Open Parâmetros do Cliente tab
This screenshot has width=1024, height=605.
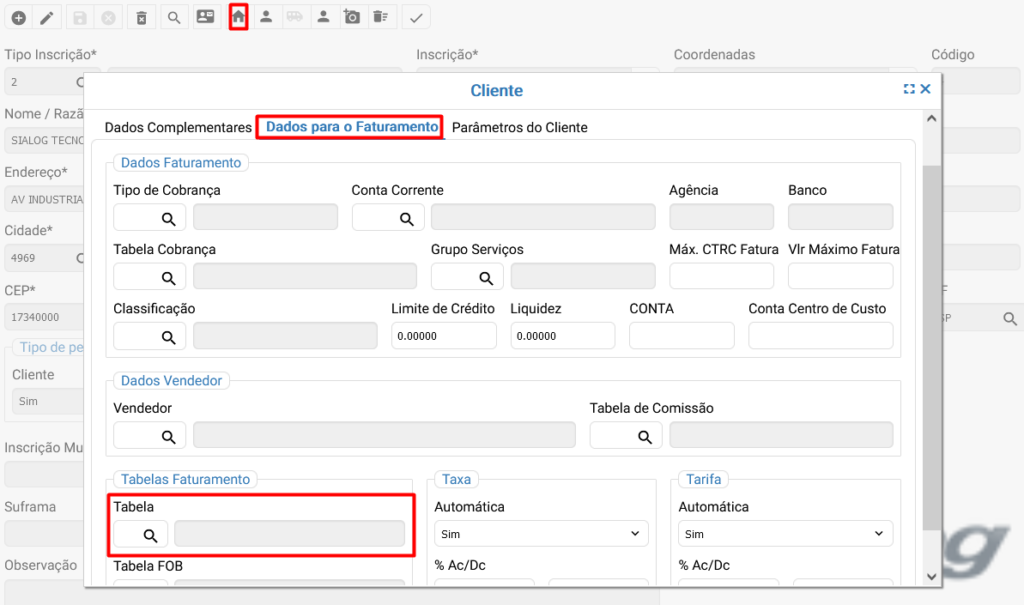519,128
